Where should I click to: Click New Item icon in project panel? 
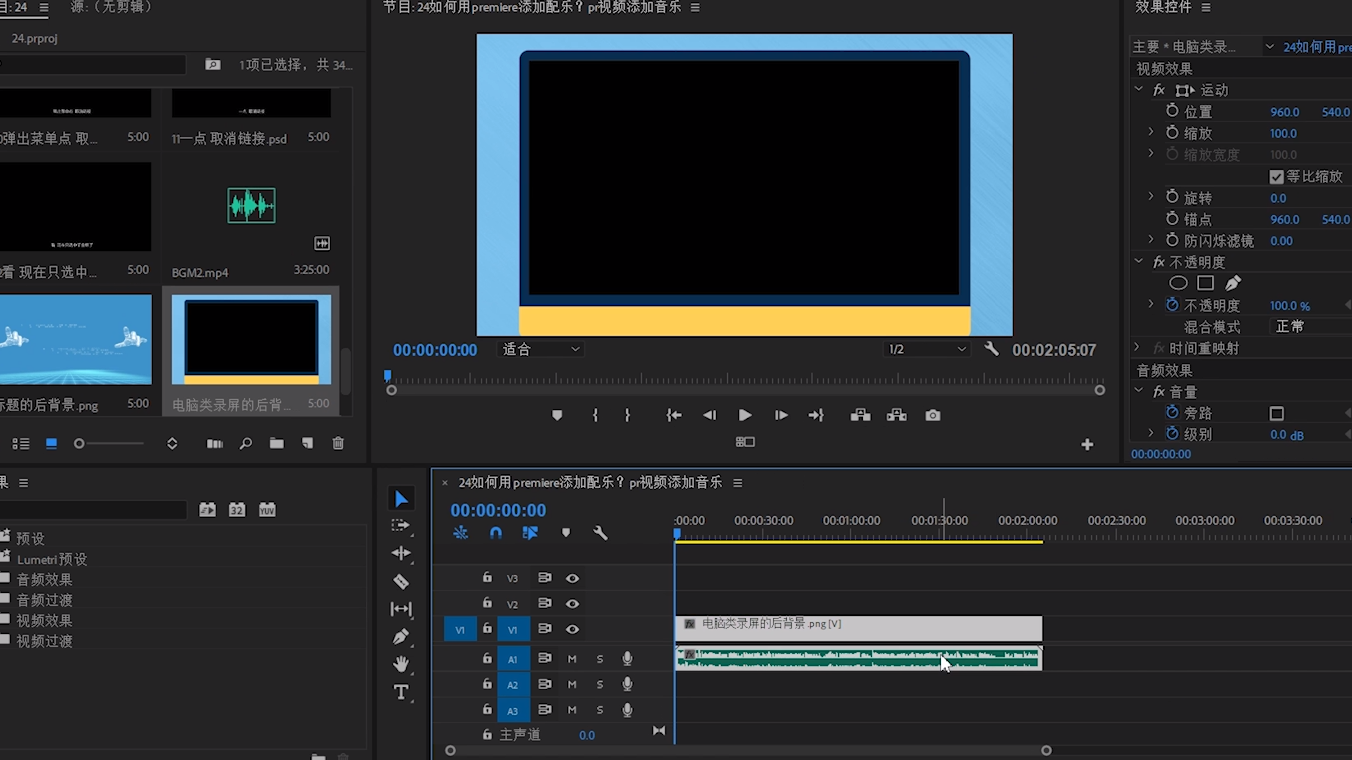click(x=307, y=443)
